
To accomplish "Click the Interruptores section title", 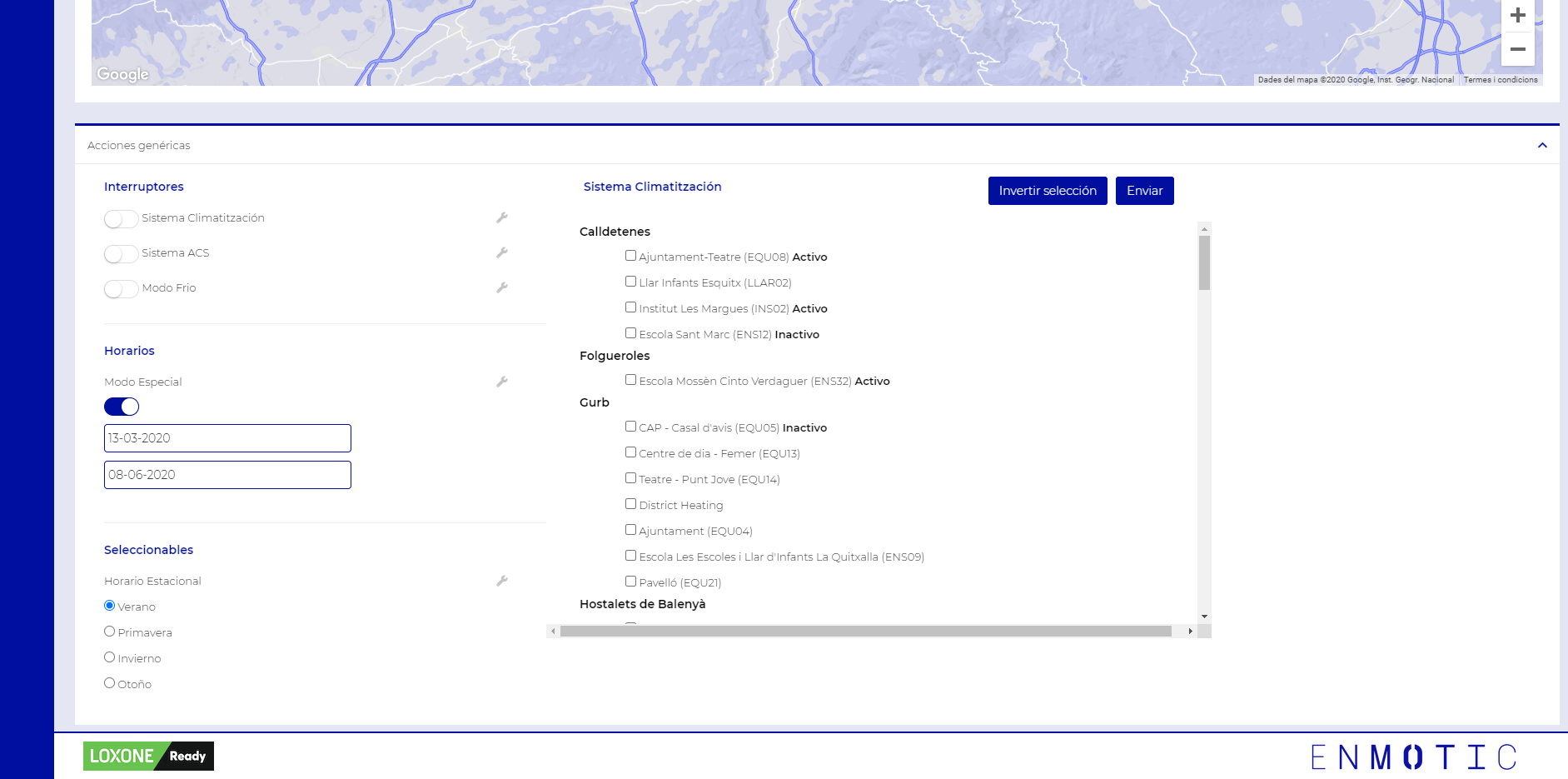I will click(144, 187).
